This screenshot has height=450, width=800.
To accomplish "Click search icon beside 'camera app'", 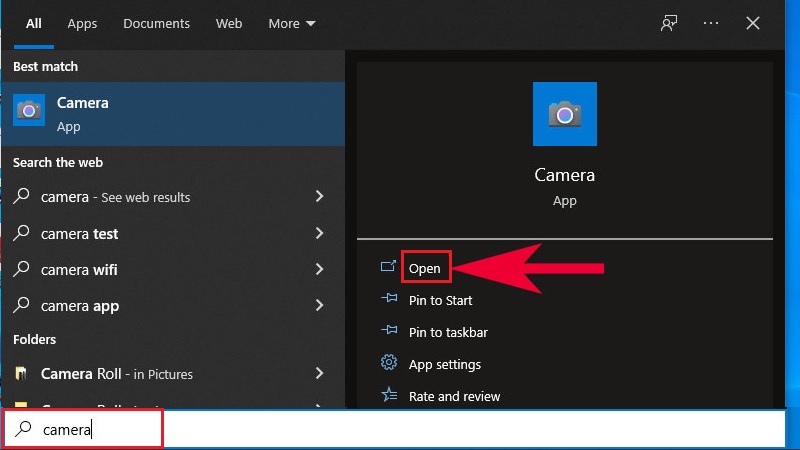I will [21, 305].
